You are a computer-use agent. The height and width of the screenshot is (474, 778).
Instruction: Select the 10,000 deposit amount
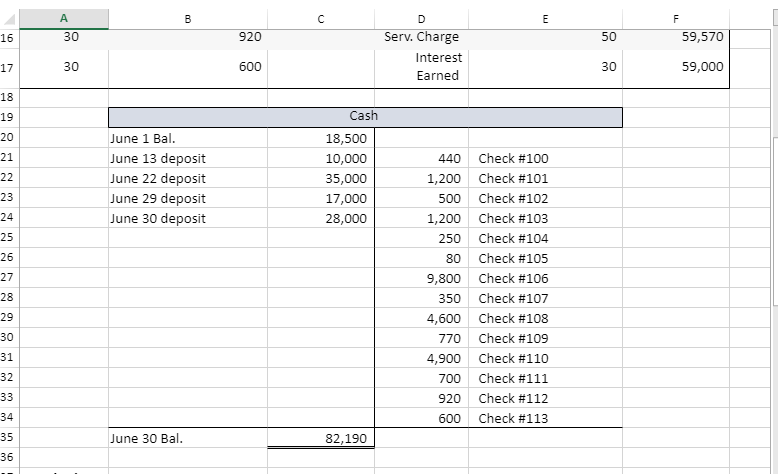pos(321,158)
